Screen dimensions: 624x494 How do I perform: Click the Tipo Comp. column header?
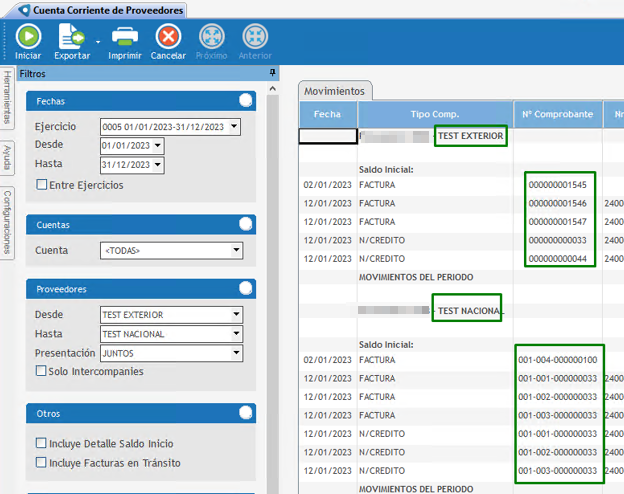click(435, 115)
